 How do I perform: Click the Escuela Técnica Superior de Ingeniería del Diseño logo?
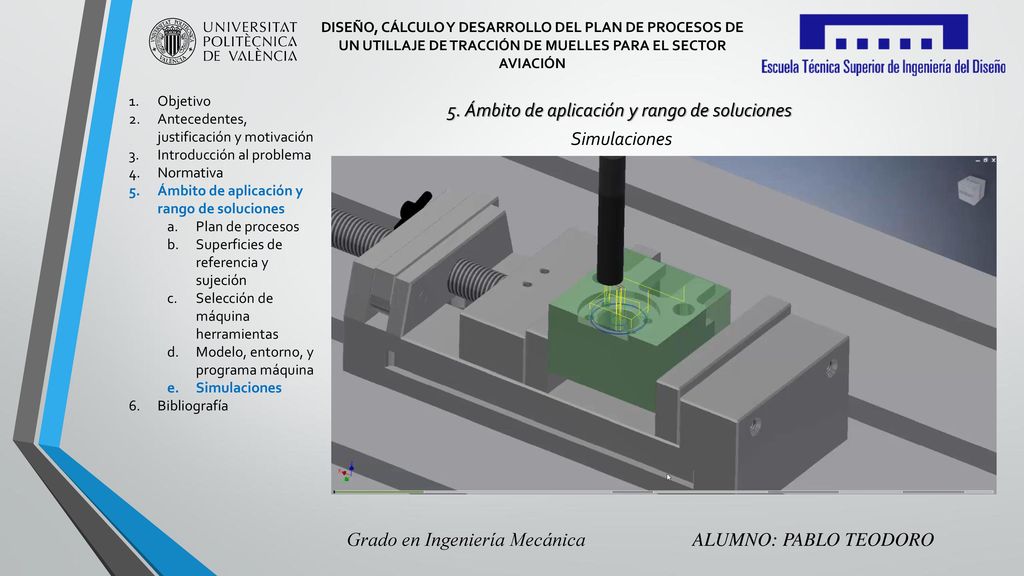(883, 44)
